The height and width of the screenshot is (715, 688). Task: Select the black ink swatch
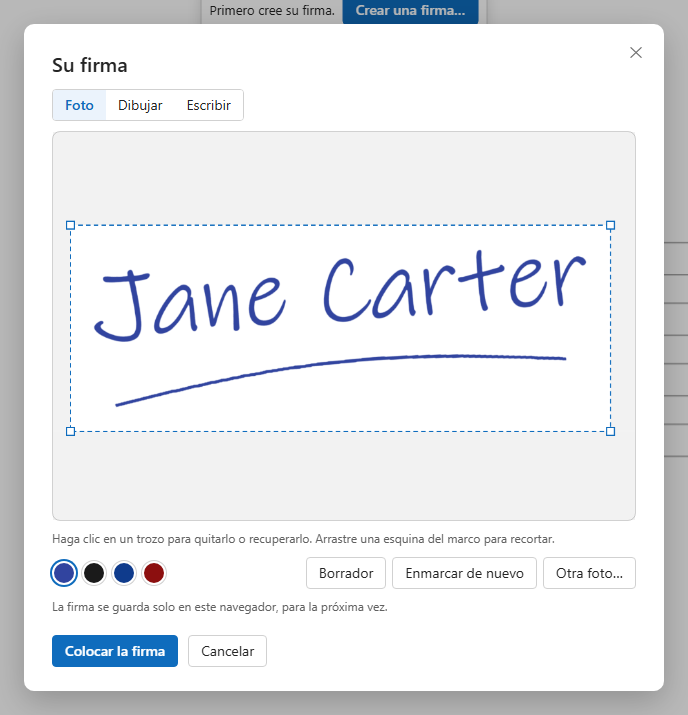94,573
